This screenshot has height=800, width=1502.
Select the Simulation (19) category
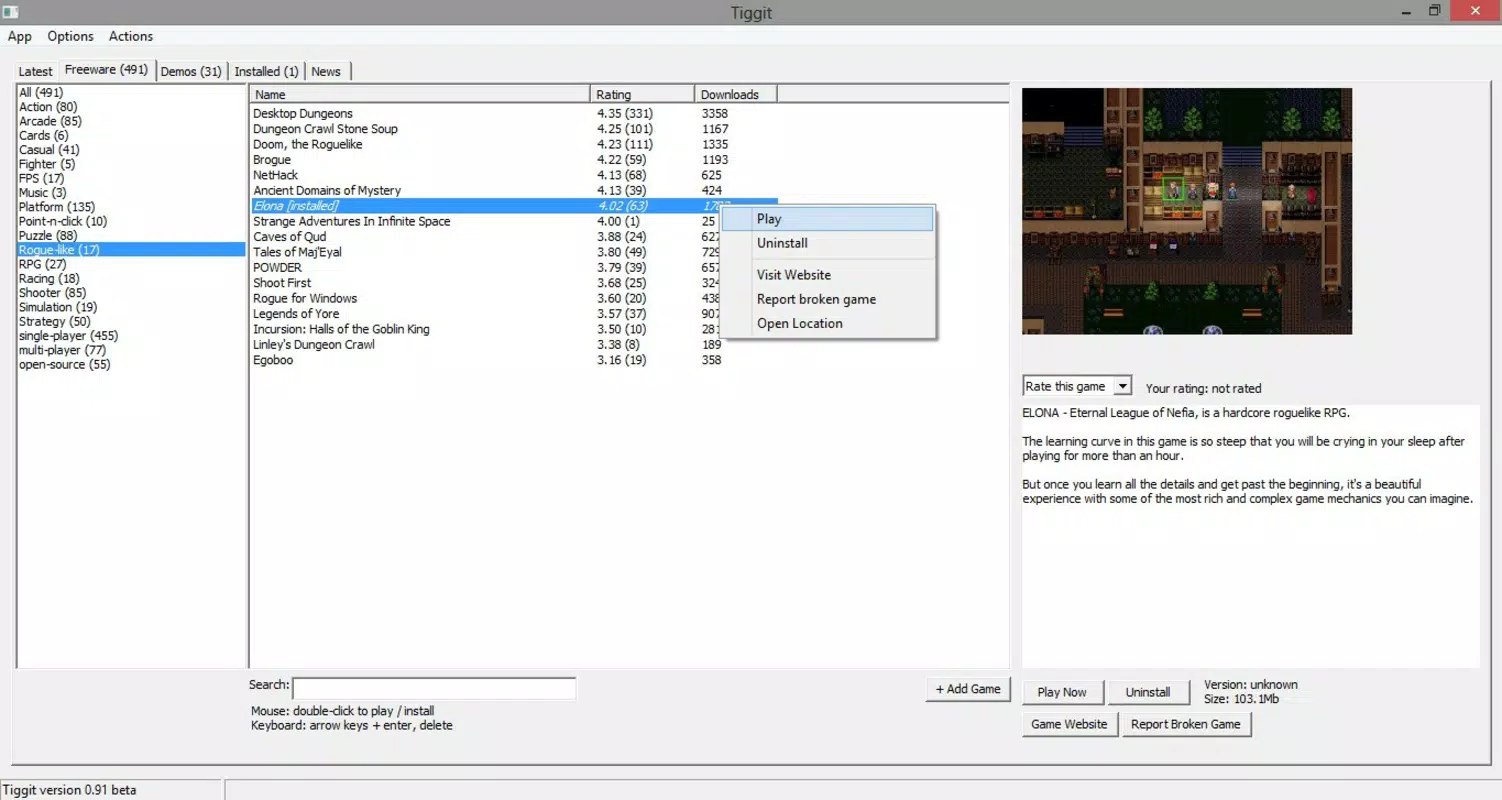tap(58, 307)
